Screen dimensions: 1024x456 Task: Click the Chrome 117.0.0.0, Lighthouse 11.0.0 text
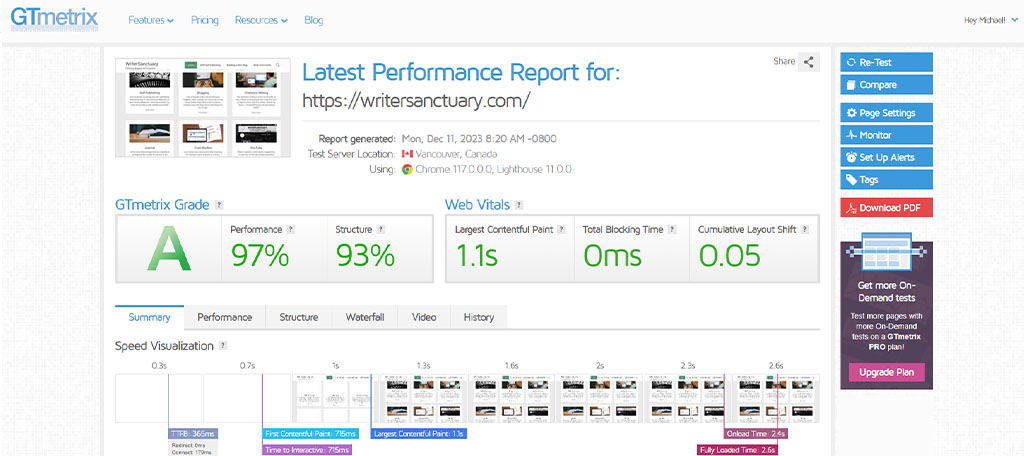point(494,169)
